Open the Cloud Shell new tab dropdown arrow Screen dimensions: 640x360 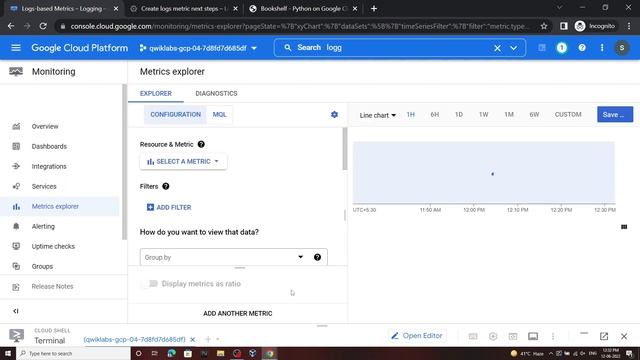(x=218, y=339)
